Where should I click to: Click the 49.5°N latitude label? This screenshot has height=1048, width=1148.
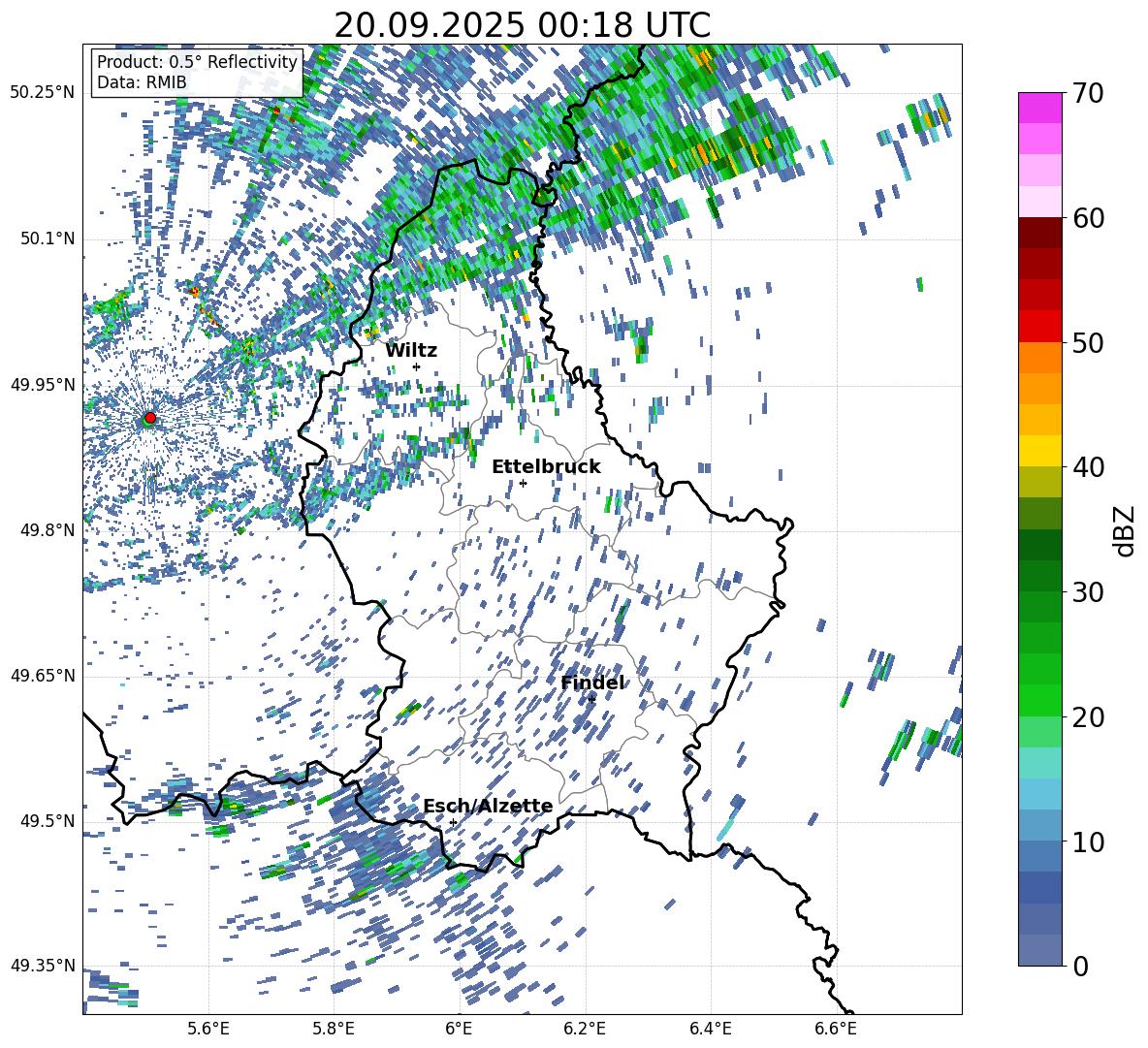tap(47, 820)
